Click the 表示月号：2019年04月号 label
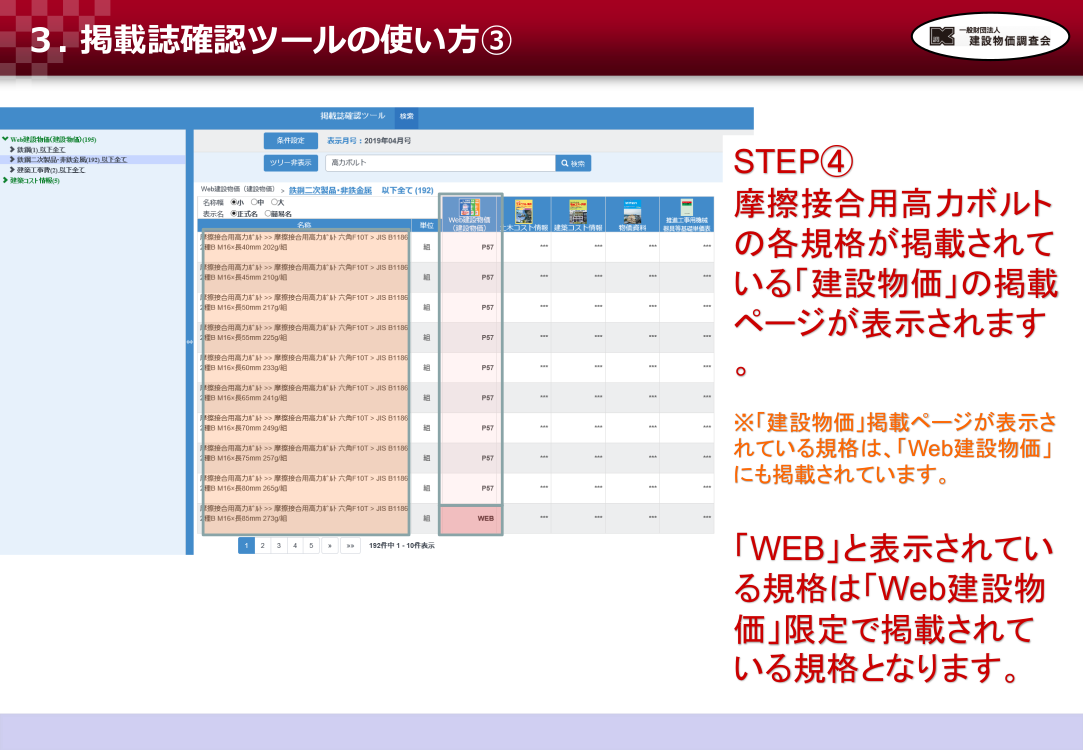This screenshot has width=1083, height=750. [x=369, y=141]
